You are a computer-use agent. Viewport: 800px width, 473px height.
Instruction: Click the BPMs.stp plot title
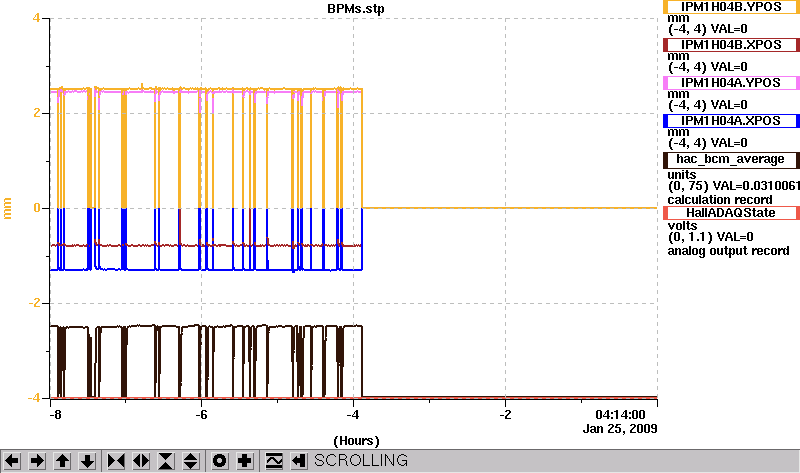pyautogui.click(x=356, y=9)
